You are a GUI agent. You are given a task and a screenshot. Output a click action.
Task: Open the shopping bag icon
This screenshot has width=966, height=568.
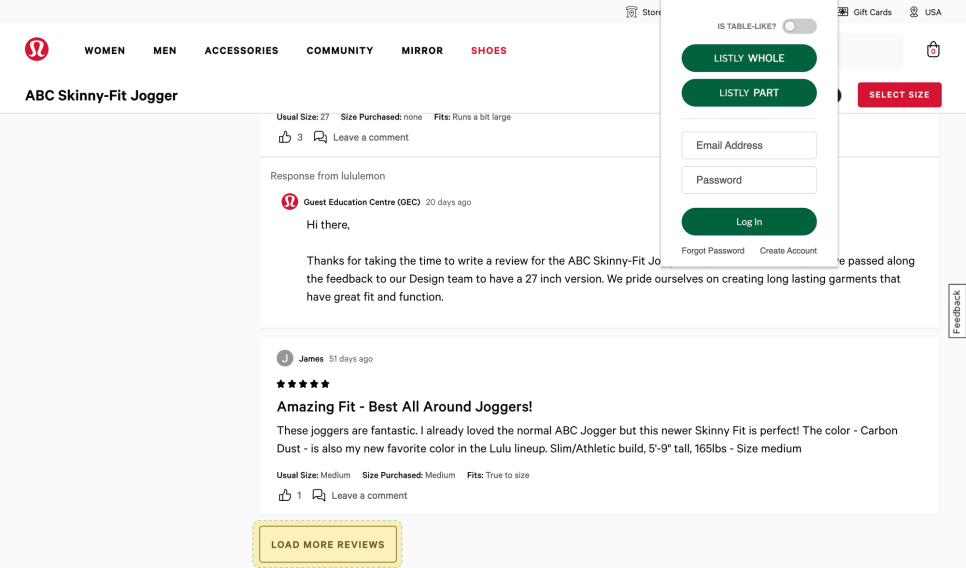(933, 50)
